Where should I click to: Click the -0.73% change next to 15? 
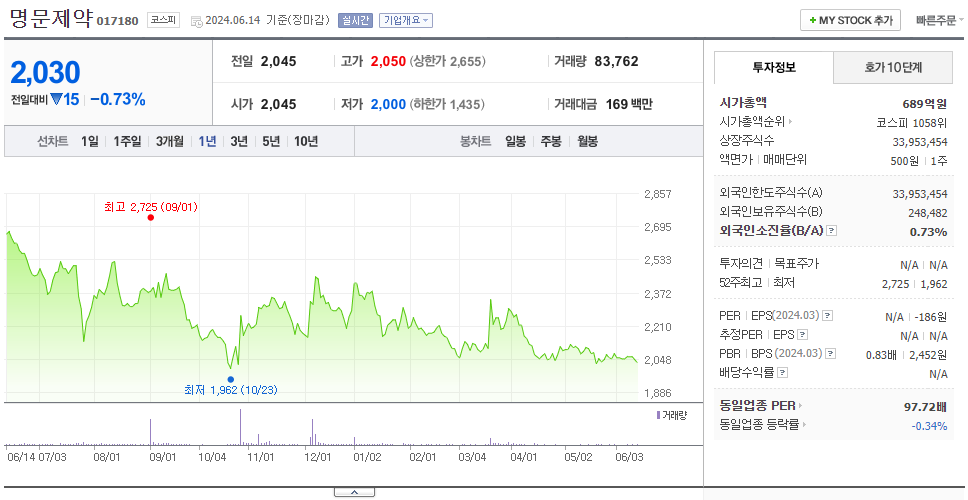[x=118, y=99]
